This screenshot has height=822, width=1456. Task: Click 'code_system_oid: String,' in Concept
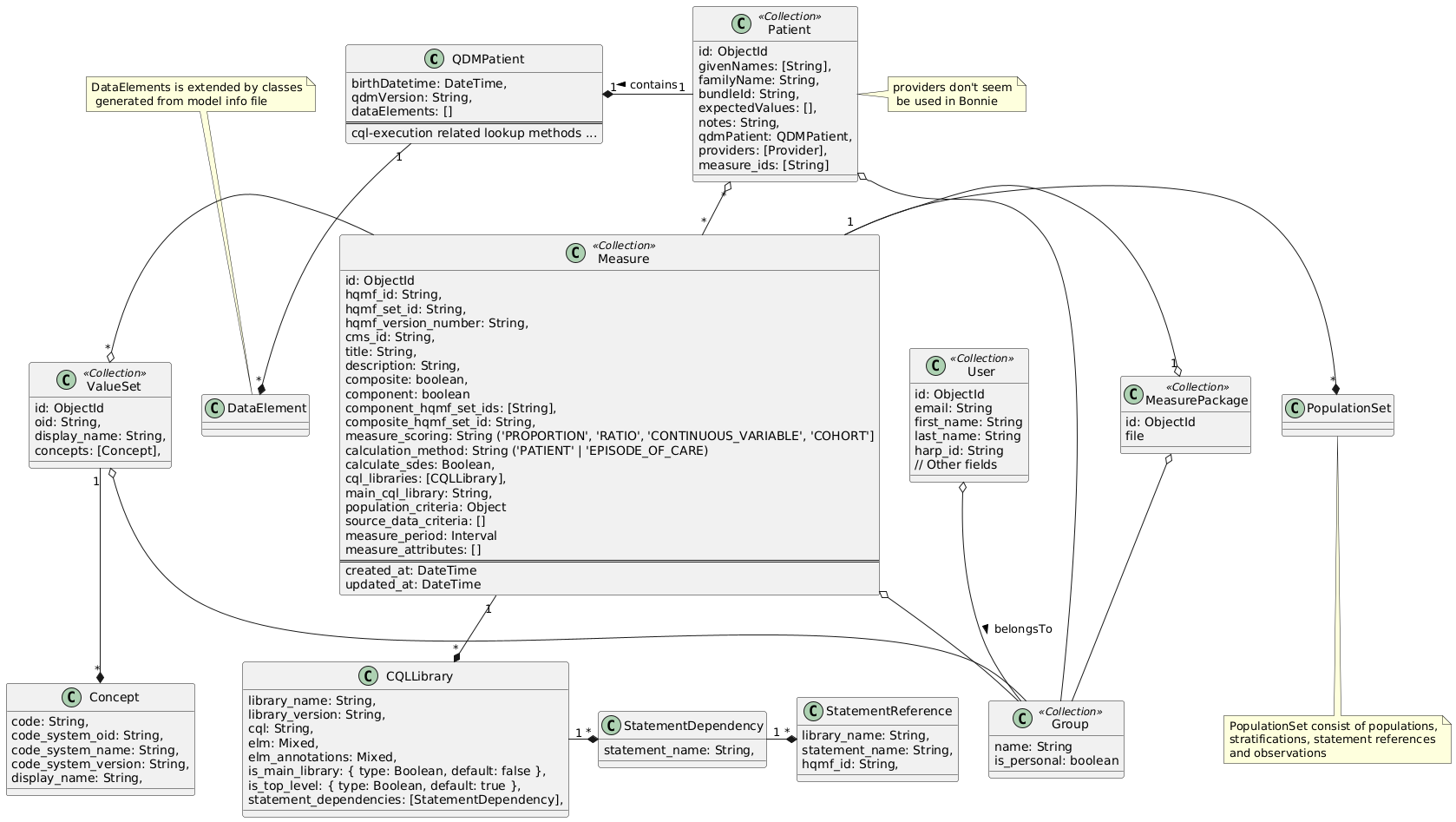tap(87, 736)
